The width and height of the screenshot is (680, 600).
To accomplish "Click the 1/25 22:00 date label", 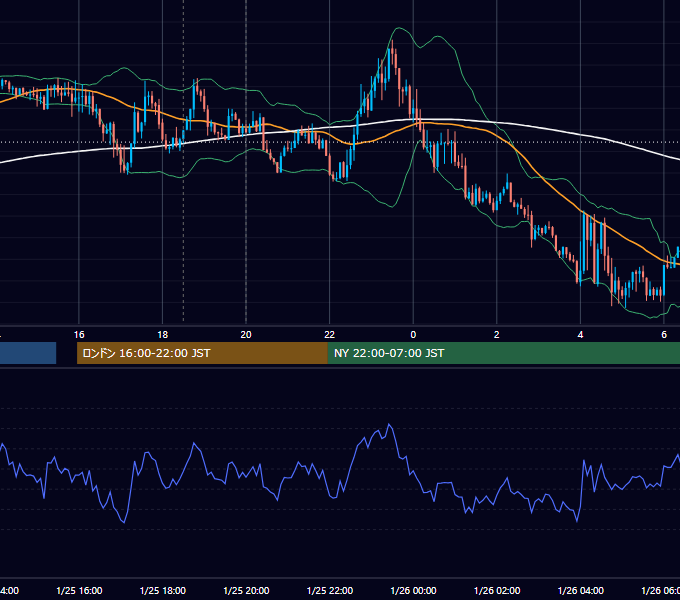I will [330, 590].
